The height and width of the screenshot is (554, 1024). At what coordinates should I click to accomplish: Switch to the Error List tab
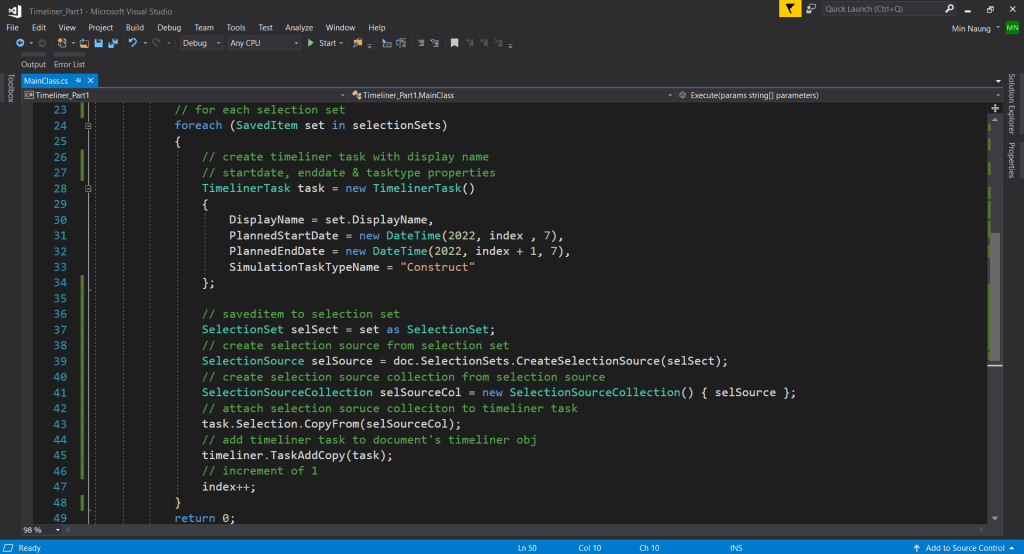(x=69, y=64)
